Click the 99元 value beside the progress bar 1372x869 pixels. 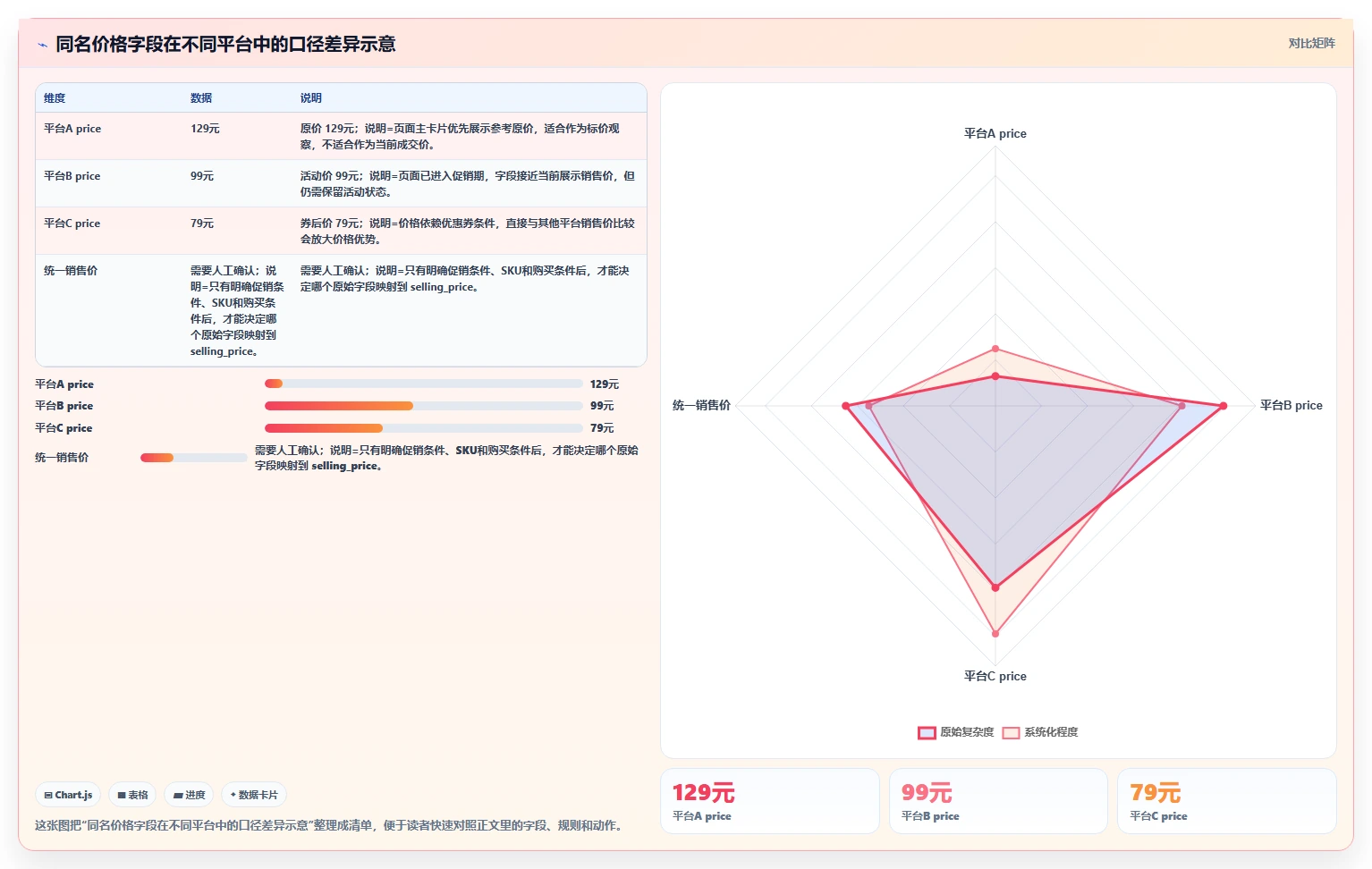point(602,406)
